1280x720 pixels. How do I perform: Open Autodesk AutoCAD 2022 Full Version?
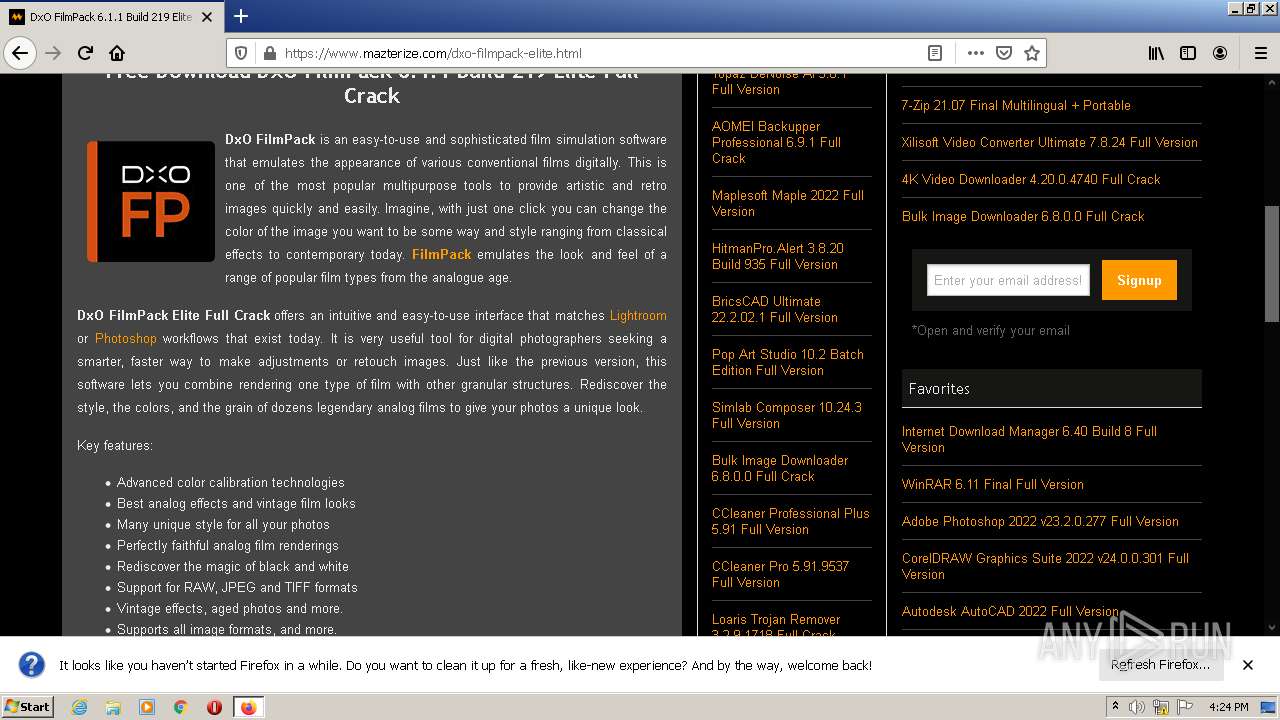pyautogui.click(x=1010, y=611)
